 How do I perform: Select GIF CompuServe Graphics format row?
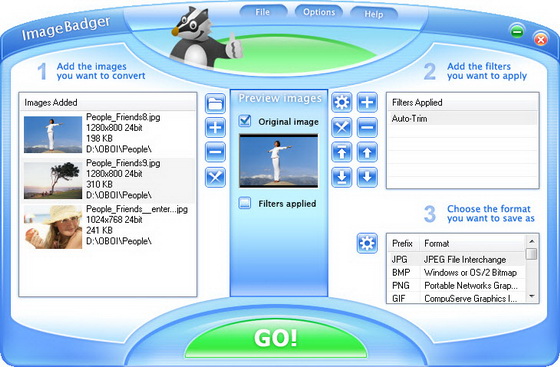[456, 298]
